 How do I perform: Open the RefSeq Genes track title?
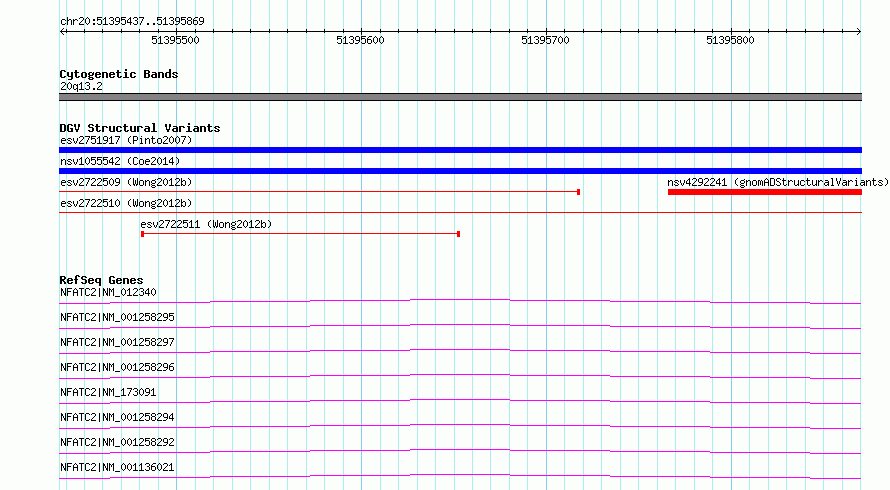click(x=101, y=280)
